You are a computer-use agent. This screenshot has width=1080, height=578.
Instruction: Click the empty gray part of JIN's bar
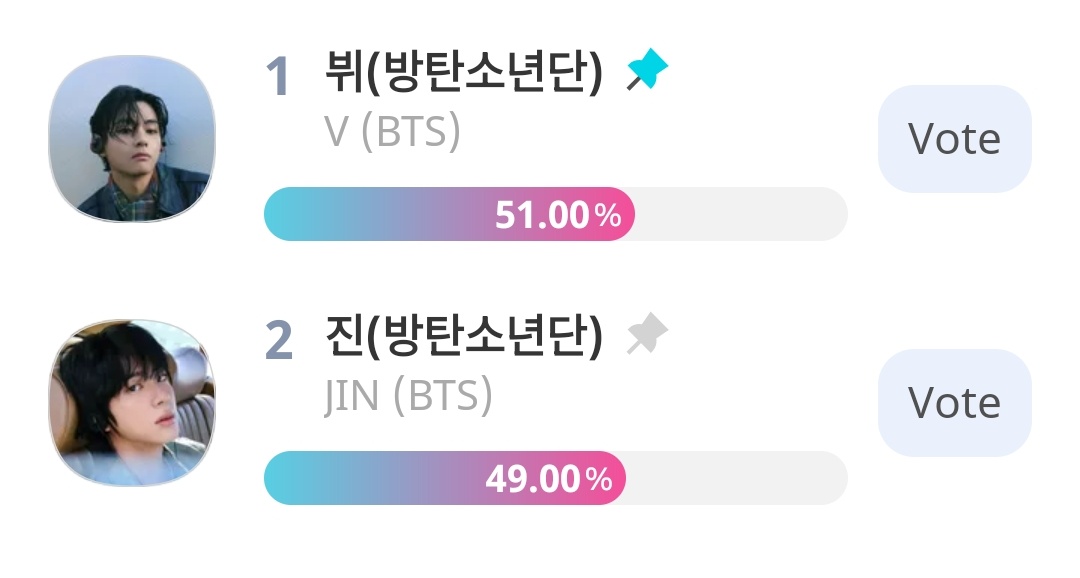(737, 478)
